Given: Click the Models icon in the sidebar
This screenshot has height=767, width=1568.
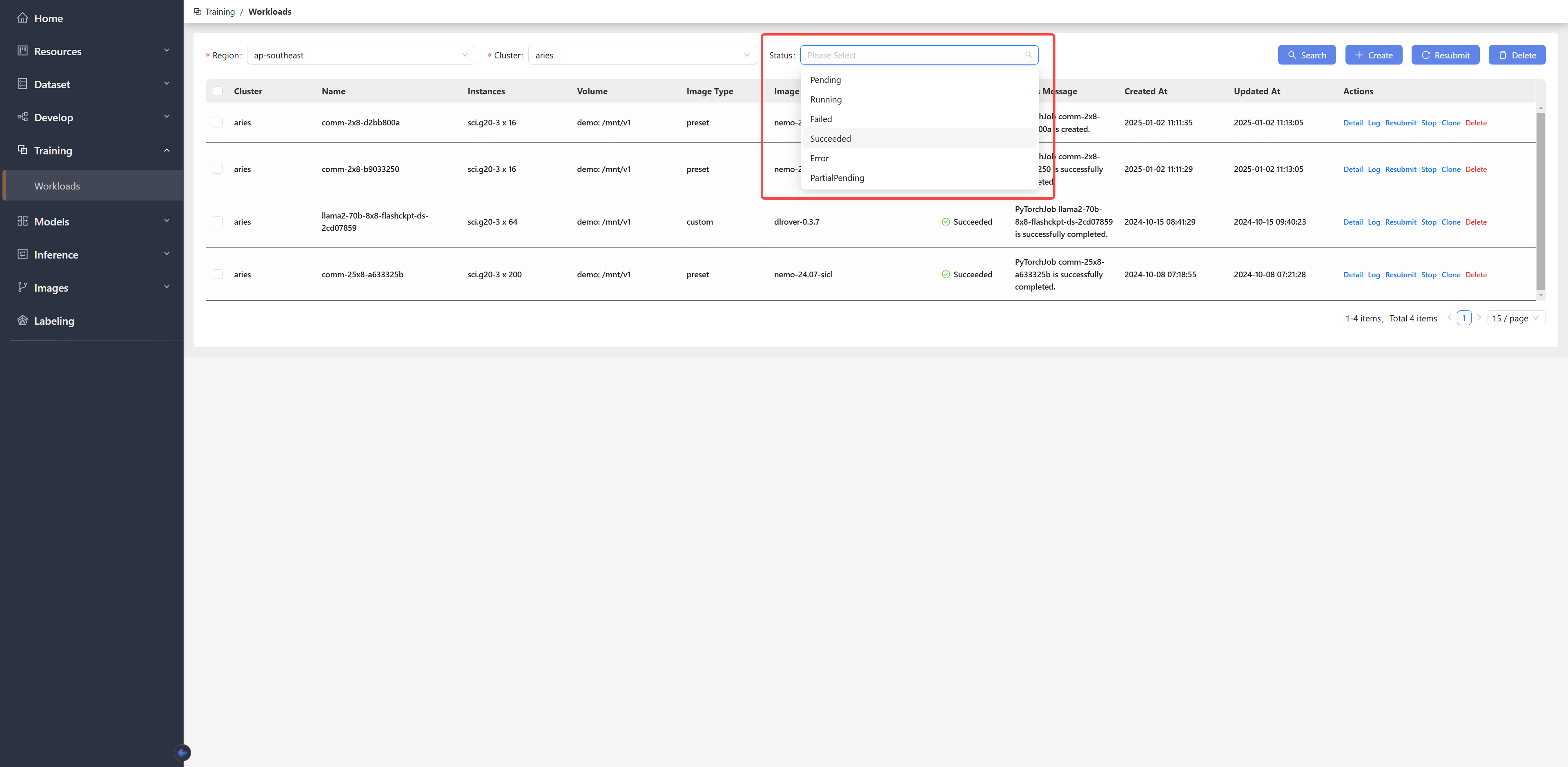Looking at the screenshot, I should (22, 221).
